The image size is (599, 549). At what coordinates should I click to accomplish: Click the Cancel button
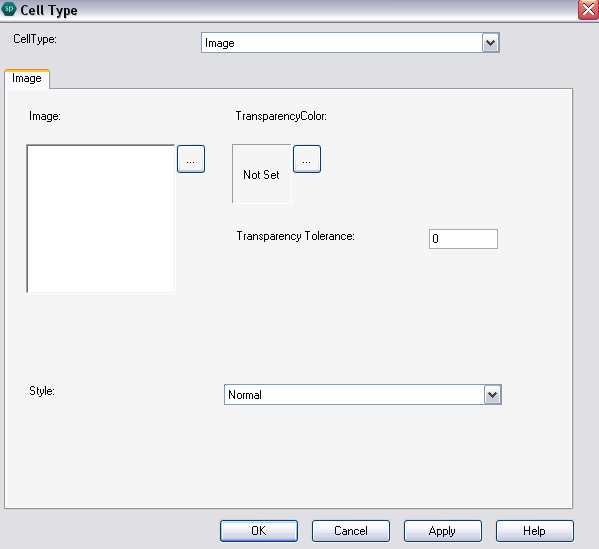(351, 531)
